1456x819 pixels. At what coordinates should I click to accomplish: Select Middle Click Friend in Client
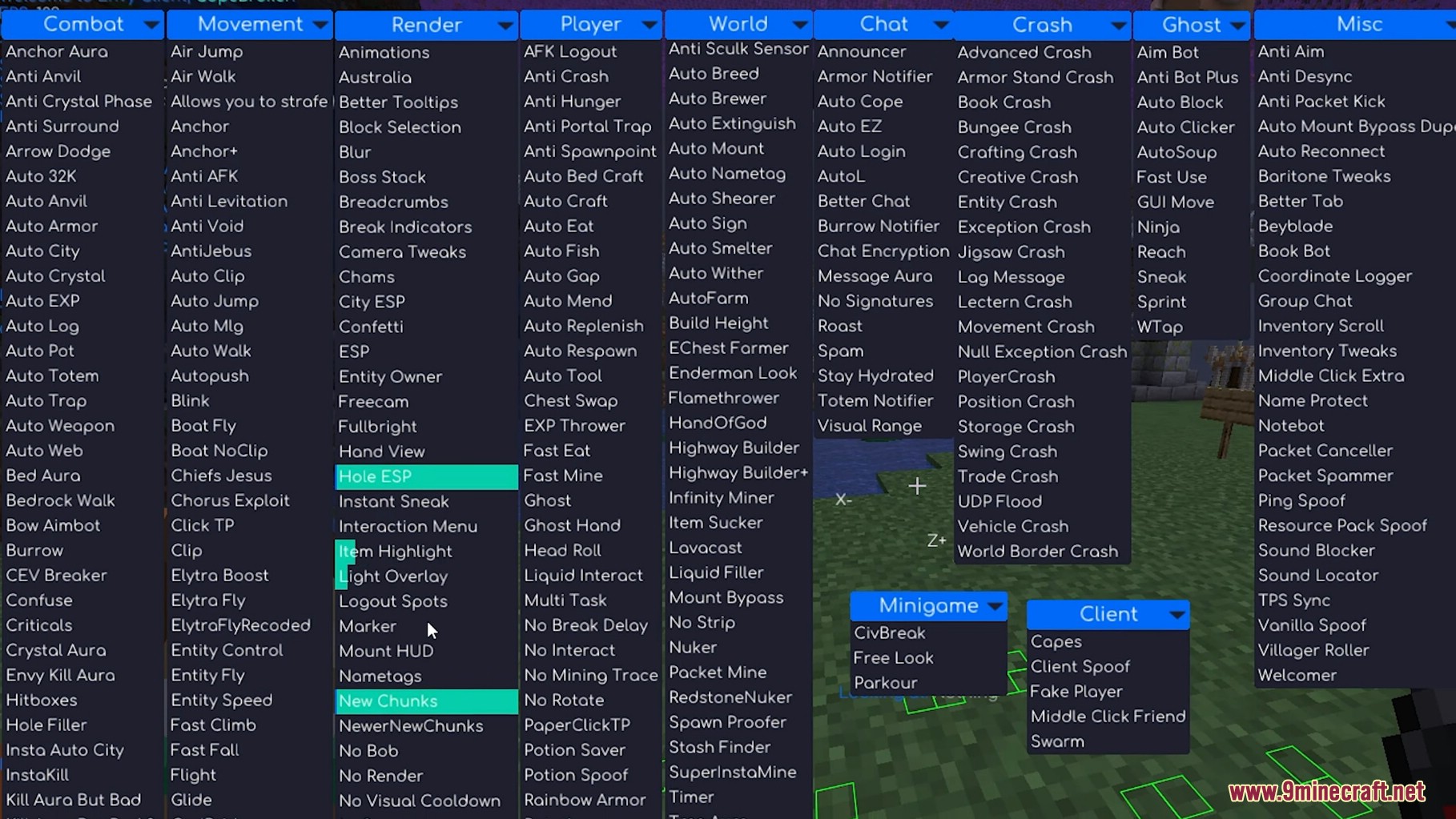click(1108, 717)
